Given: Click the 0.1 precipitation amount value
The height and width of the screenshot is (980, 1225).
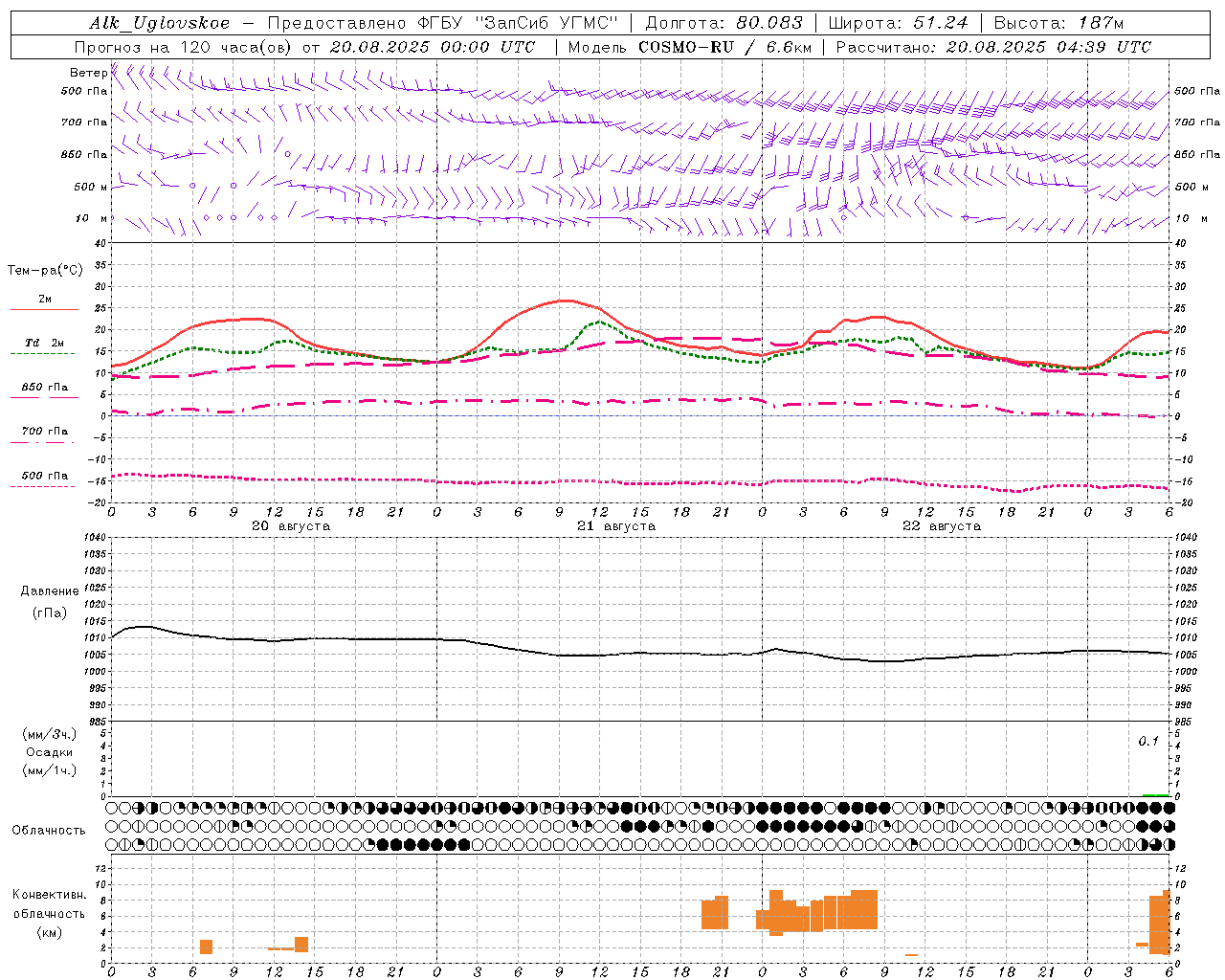Looking at the screenshot, I should tap(1148, 742).
